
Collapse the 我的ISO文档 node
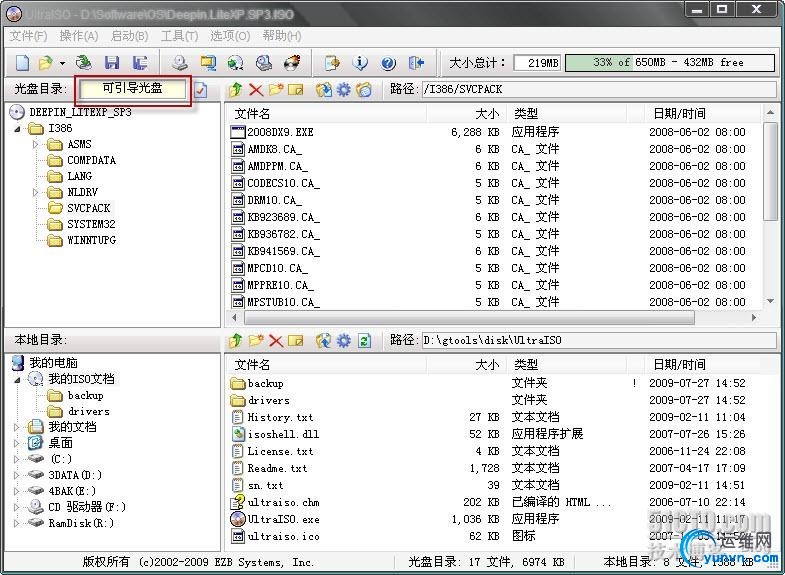point(17,380)
